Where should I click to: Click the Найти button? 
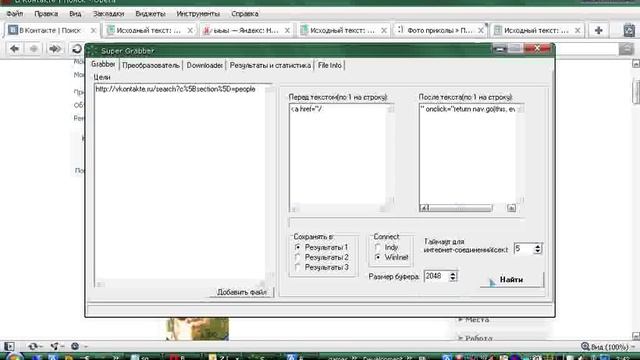point(512,280)
